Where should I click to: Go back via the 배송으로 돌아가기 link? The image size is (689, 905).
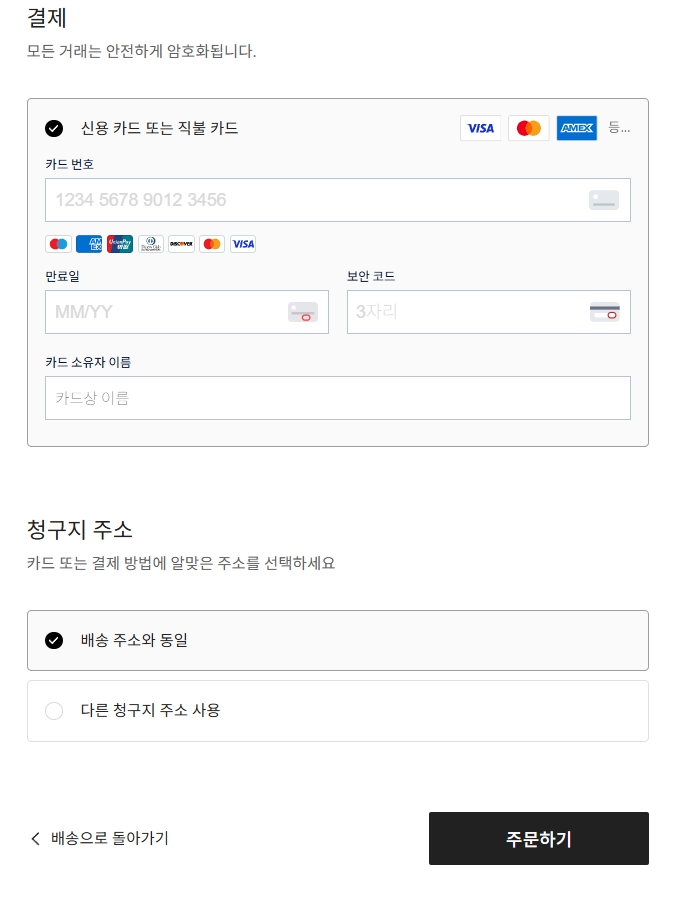coord(110,838)
